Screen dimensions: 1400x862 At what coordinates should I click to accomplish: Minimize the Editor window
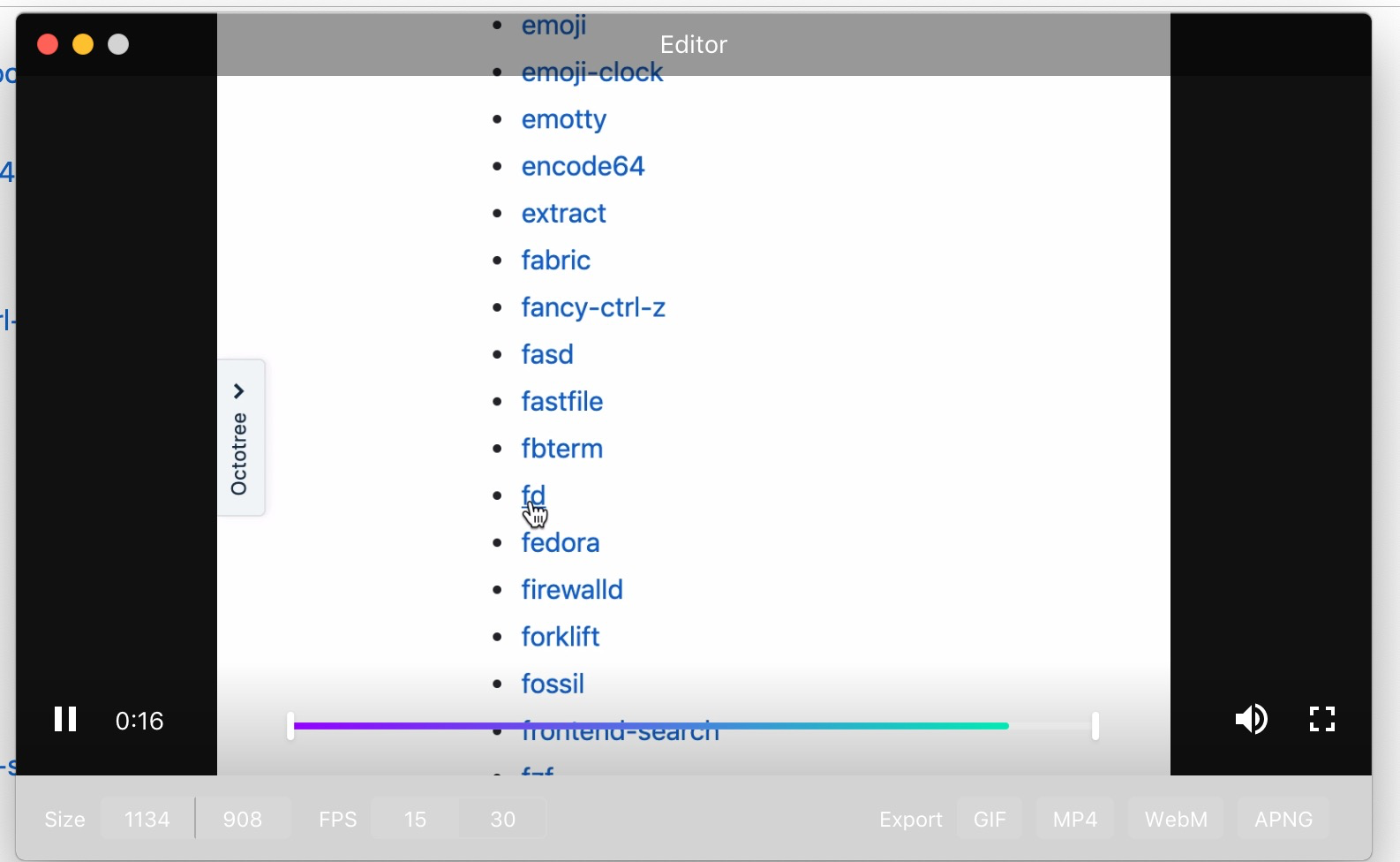click(83, 44)
